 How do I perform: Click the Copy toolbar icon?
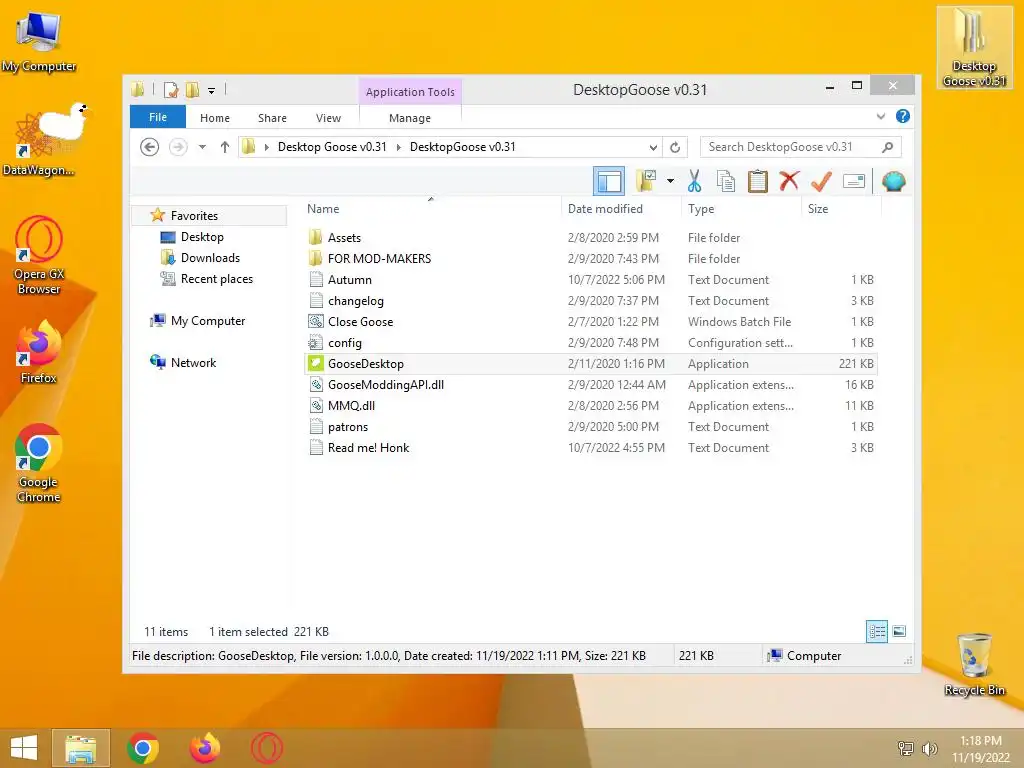726,181
